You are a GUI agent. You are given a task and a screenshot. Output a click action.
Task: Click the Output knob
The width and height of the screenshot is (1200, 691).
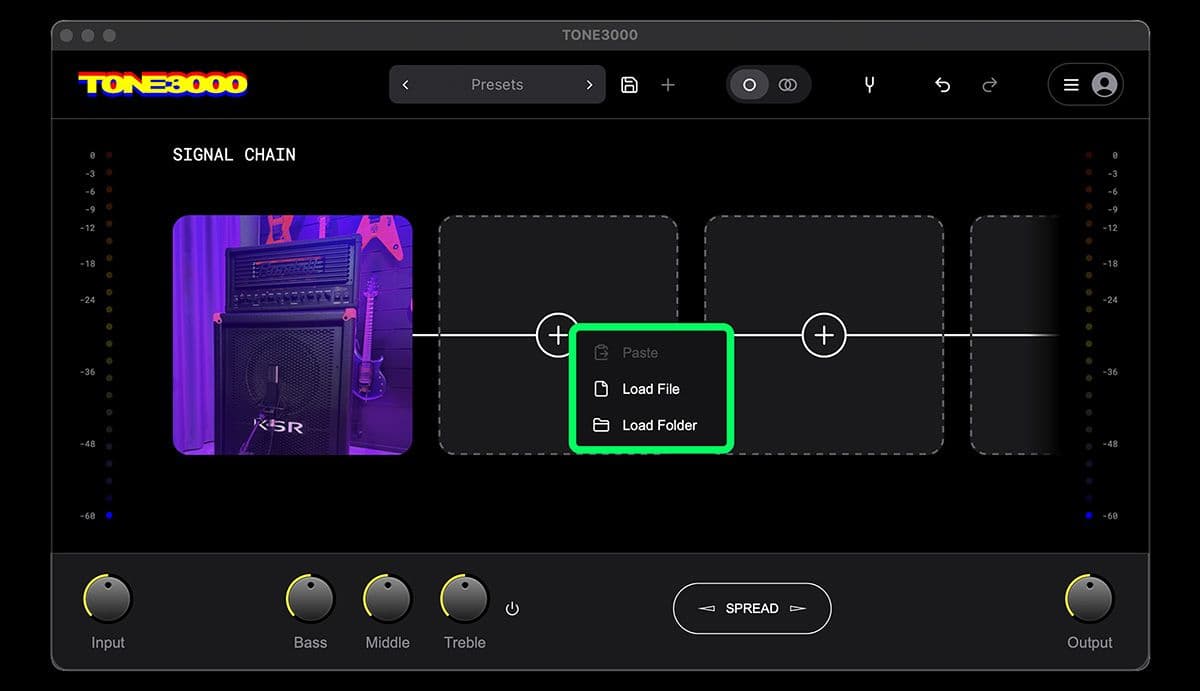1090,599
